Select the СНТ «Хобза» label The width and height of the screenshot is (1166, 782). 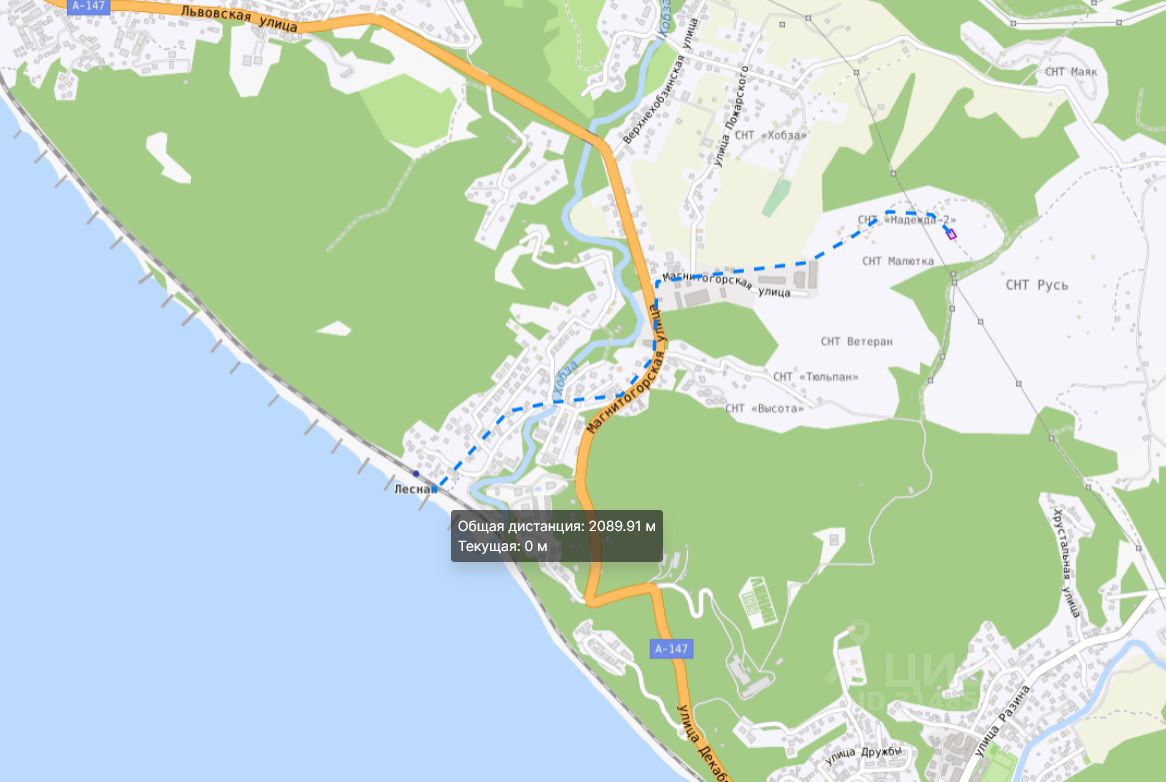click(x=770, y=135)
